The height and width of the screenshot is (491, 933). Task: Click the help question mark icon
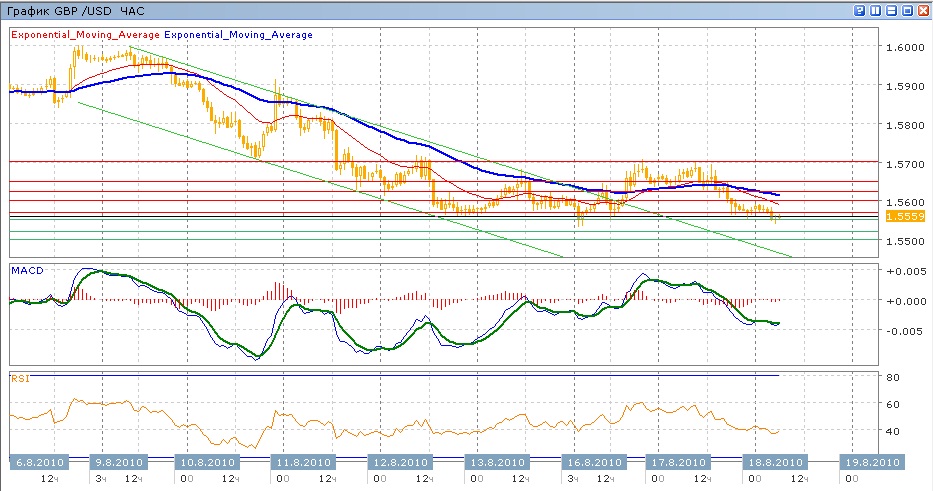click(859, 10)
